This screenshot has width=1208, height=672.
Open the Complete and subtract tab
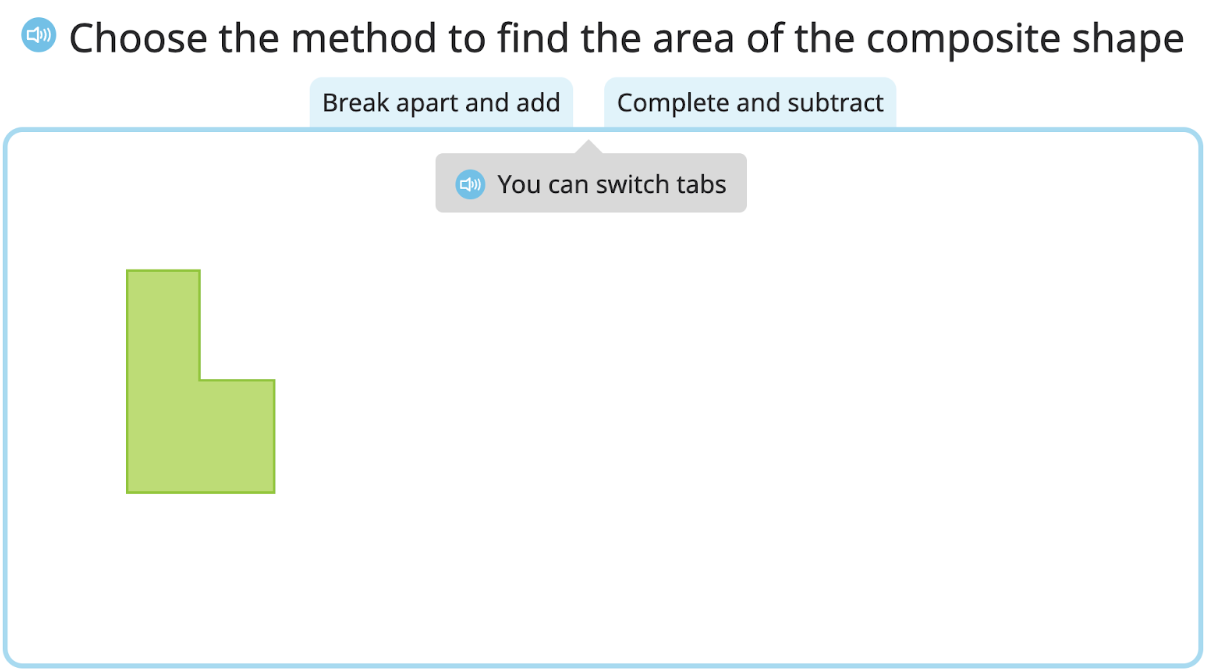750,103
